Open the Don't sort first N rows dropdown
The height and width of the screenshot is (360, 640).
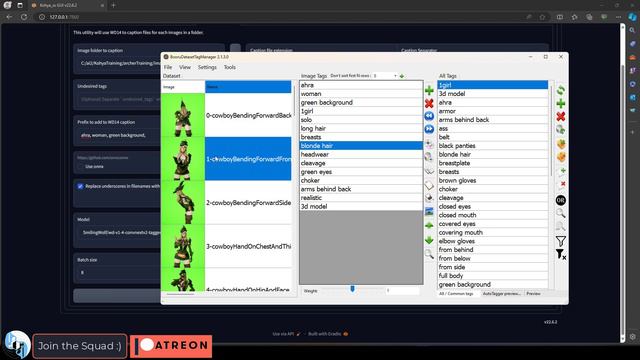coord(384,76)
